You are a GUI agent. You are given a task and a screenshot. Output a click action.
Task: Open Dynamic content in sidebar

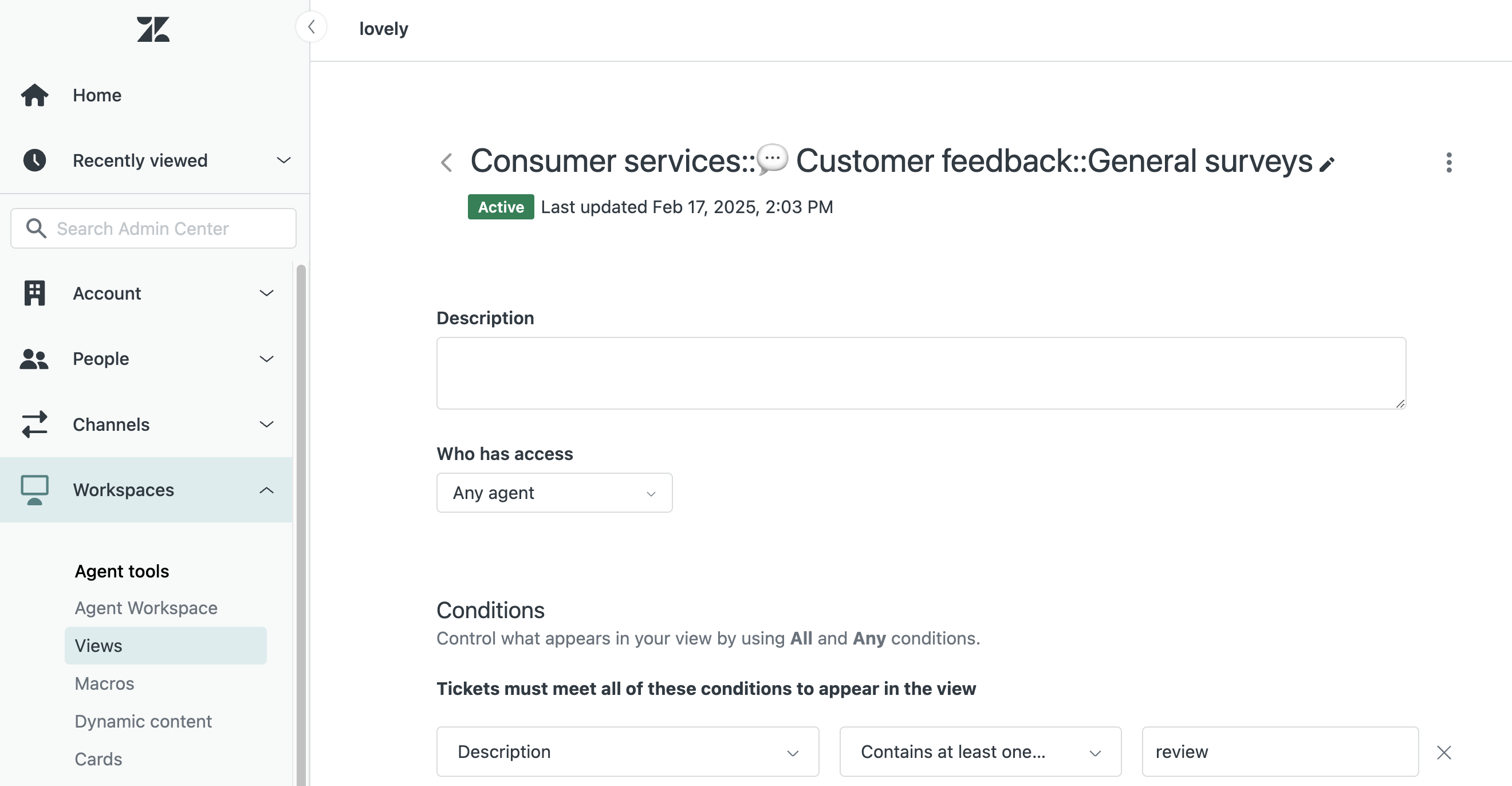tap(143, 721)
